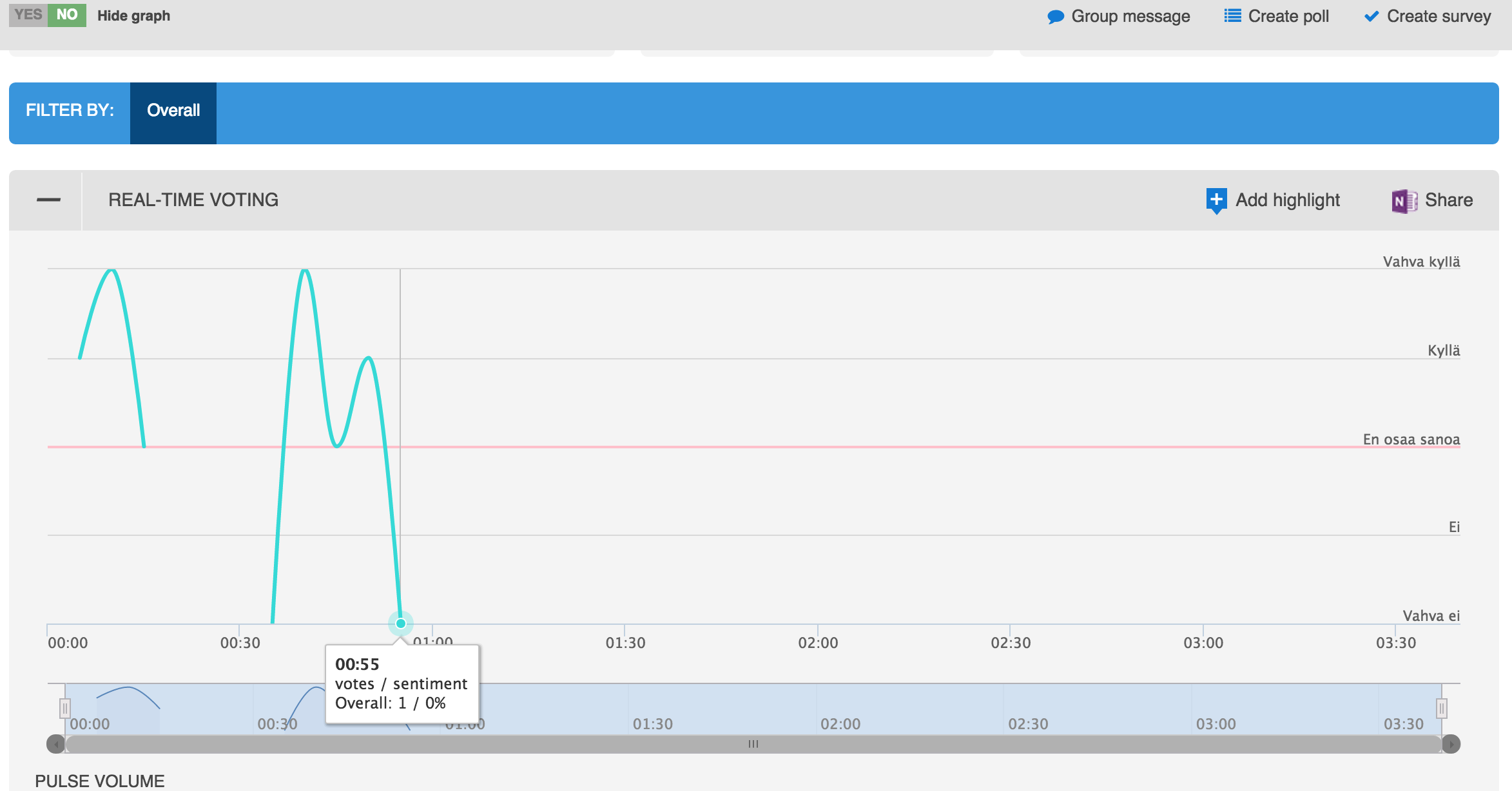This screenshot has width=1512, height=791.
Task: Click the left range handle of the navigator
Action: click(x=64, y=709)
